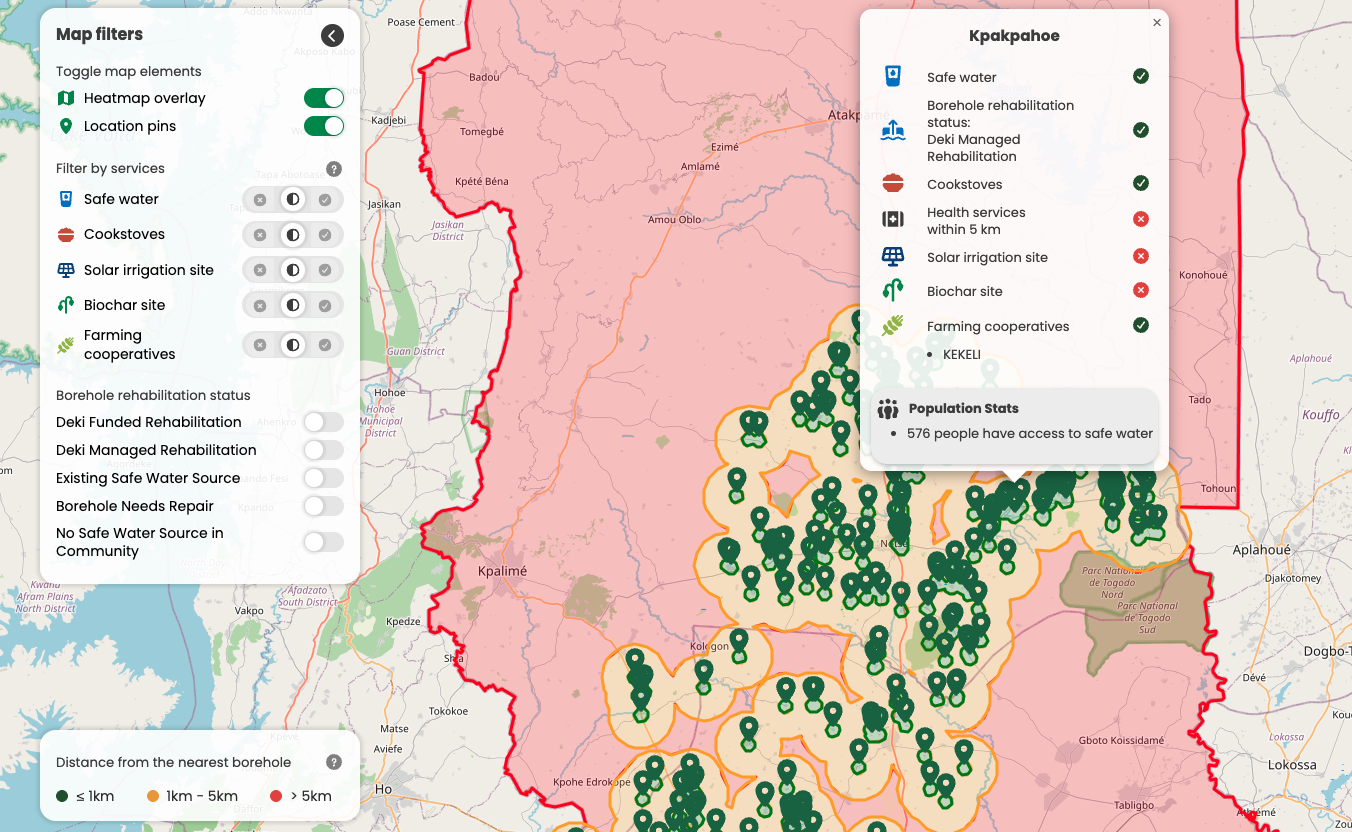Set Solar irrigation filter to neutral half-circle
This screenshot has width=1352, height=832.
coord(293,270)
